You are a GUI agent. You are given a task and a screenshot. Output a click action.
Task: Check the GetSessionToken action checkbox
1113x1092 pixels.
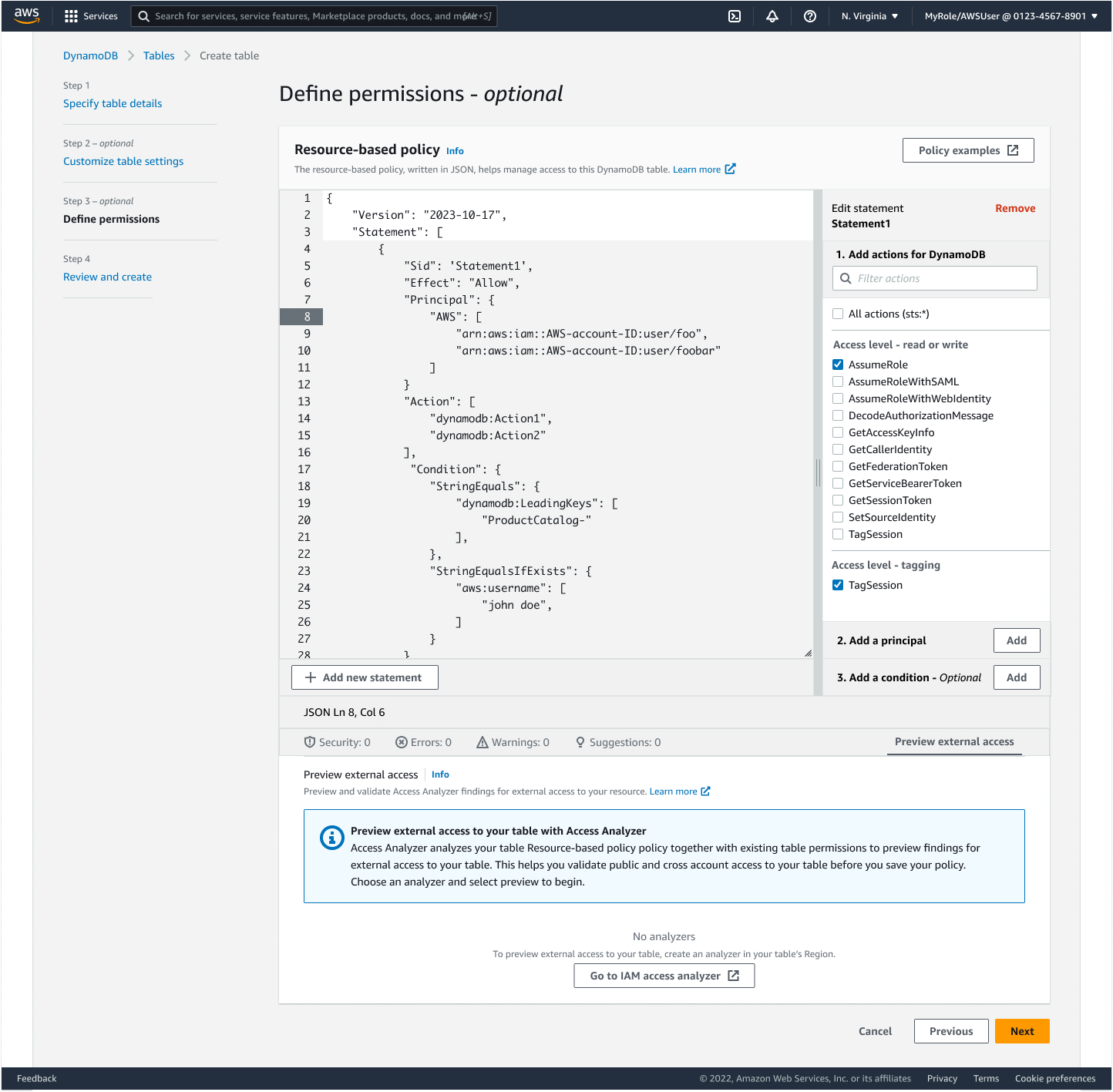(838, 499)
